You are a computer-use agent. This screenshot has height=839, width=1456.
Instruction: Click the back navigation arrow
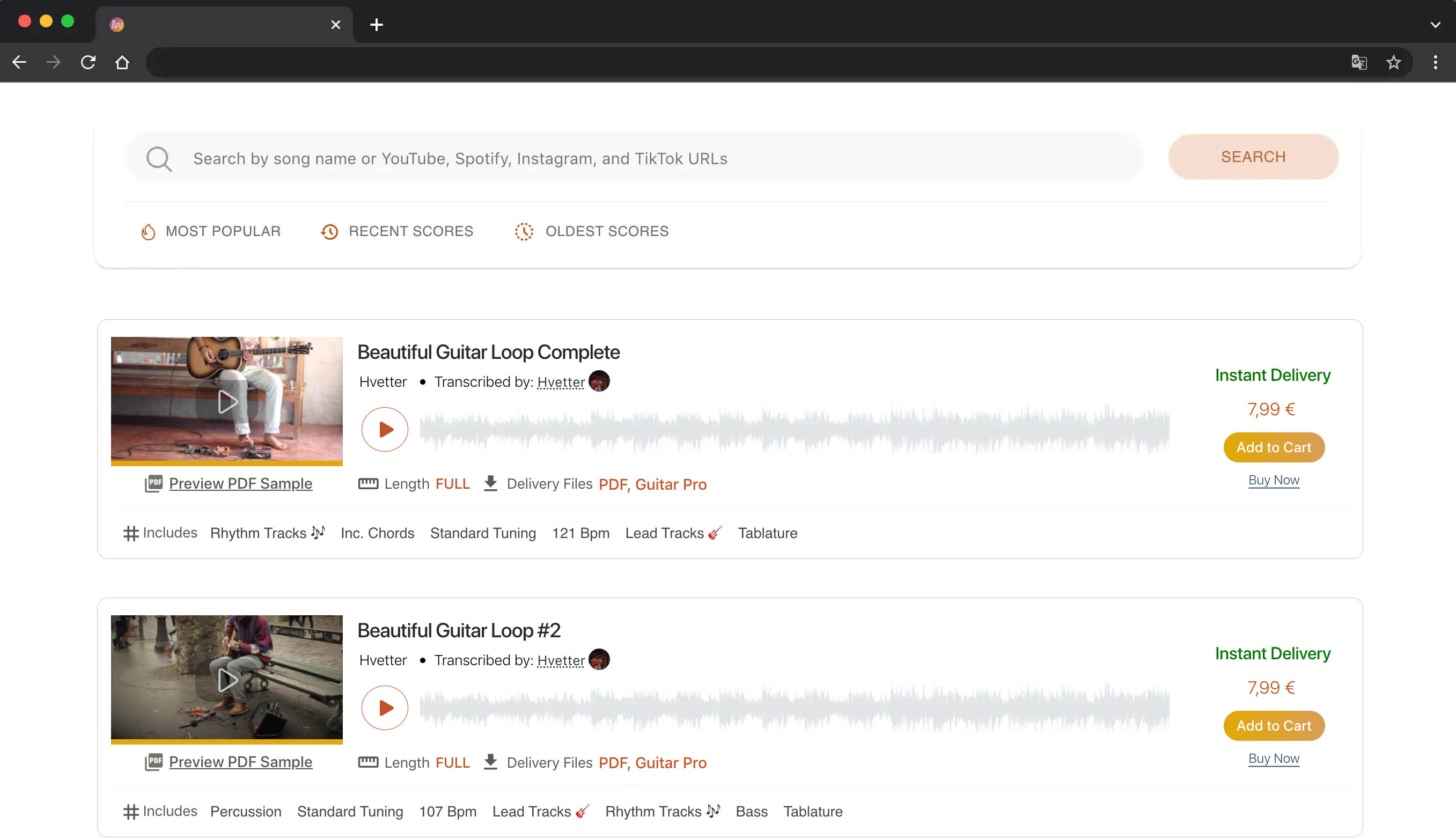[x=19, y=62]
